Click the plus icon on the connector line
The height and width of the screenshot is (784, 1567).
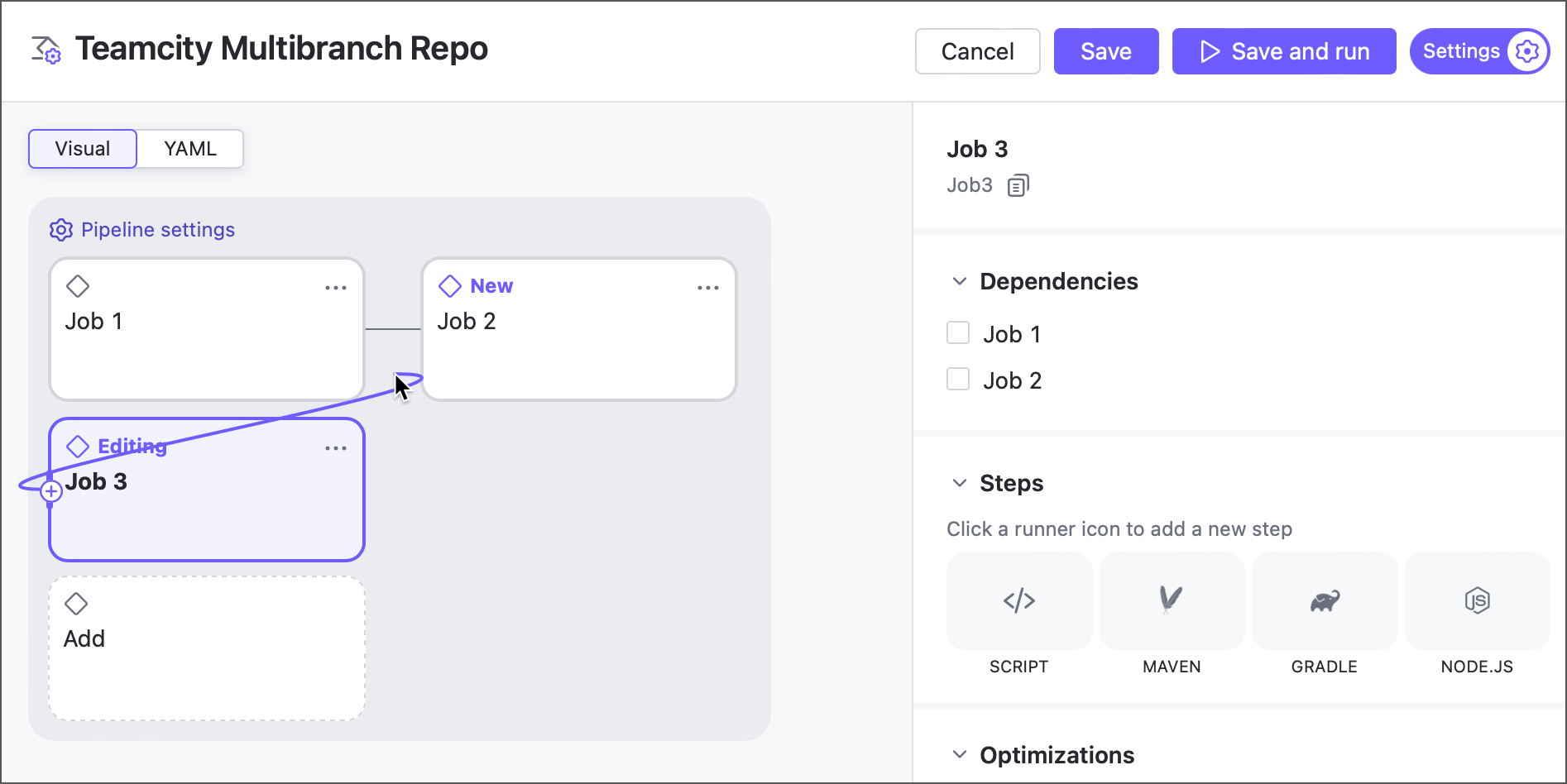point(50,490)
